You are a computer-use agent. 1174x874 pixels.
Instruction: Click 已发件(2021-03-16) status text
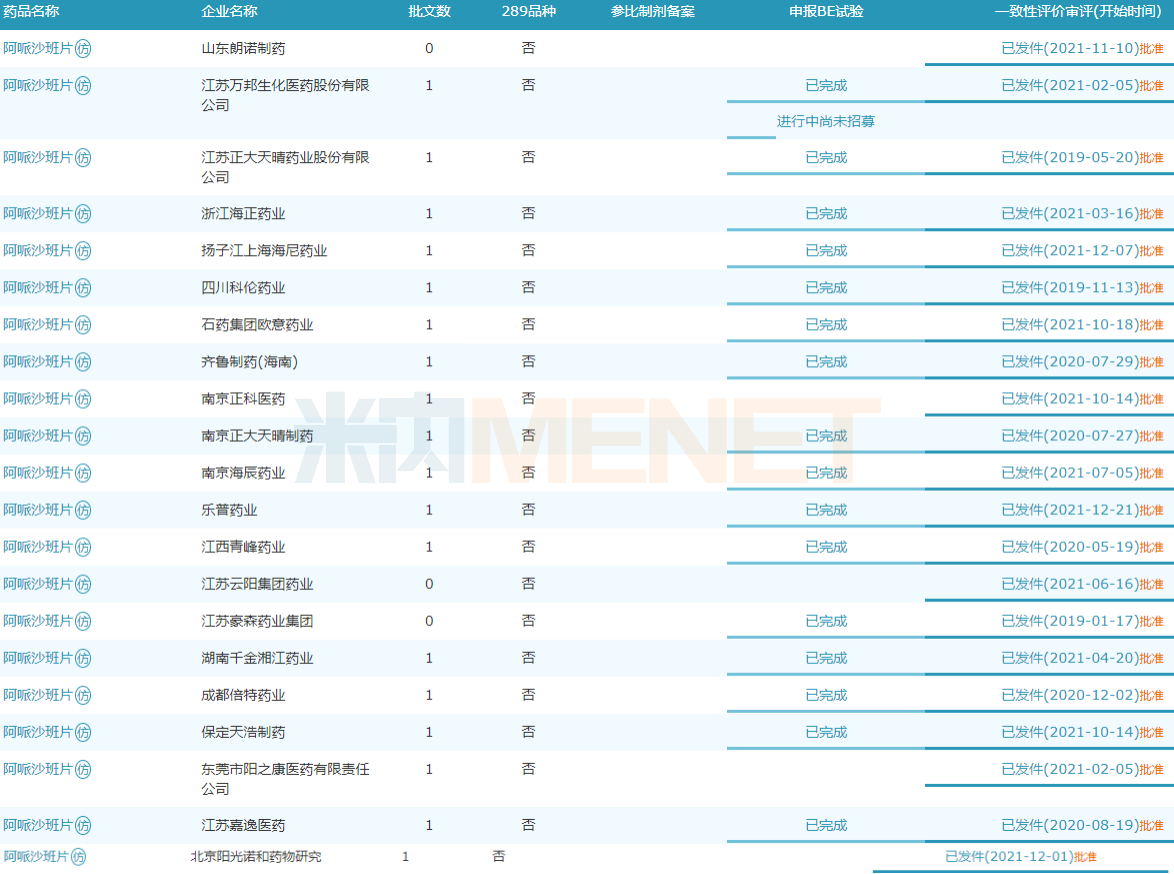(x=1070, y=213)
